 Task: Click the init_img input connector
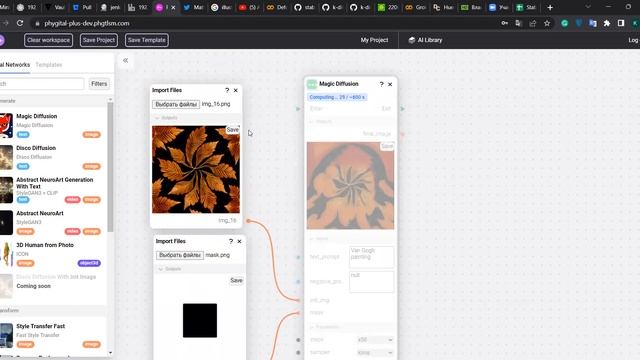[299, 300]
